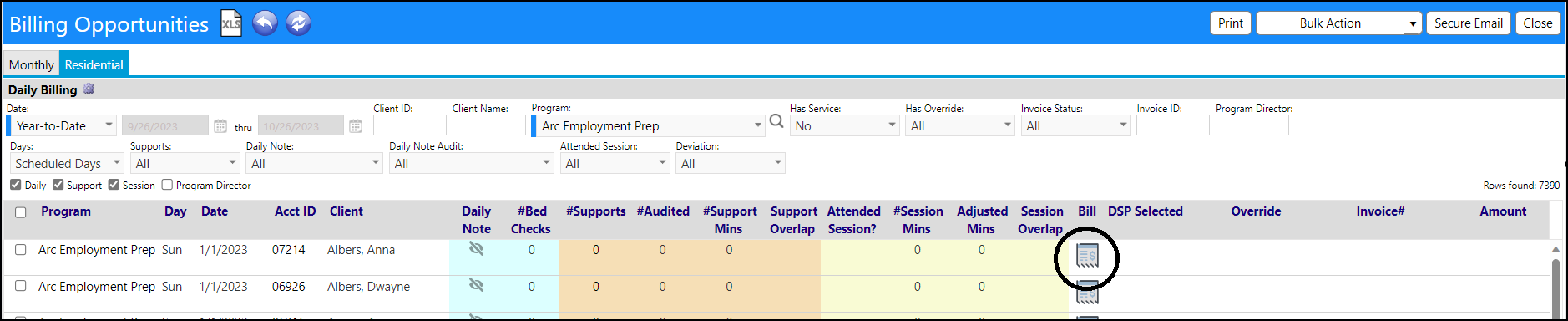The height and width of the screenshot is (321, 1568).
Task: Expand the Bulk Action dropdown arrow
Action: click(1413, 23)
